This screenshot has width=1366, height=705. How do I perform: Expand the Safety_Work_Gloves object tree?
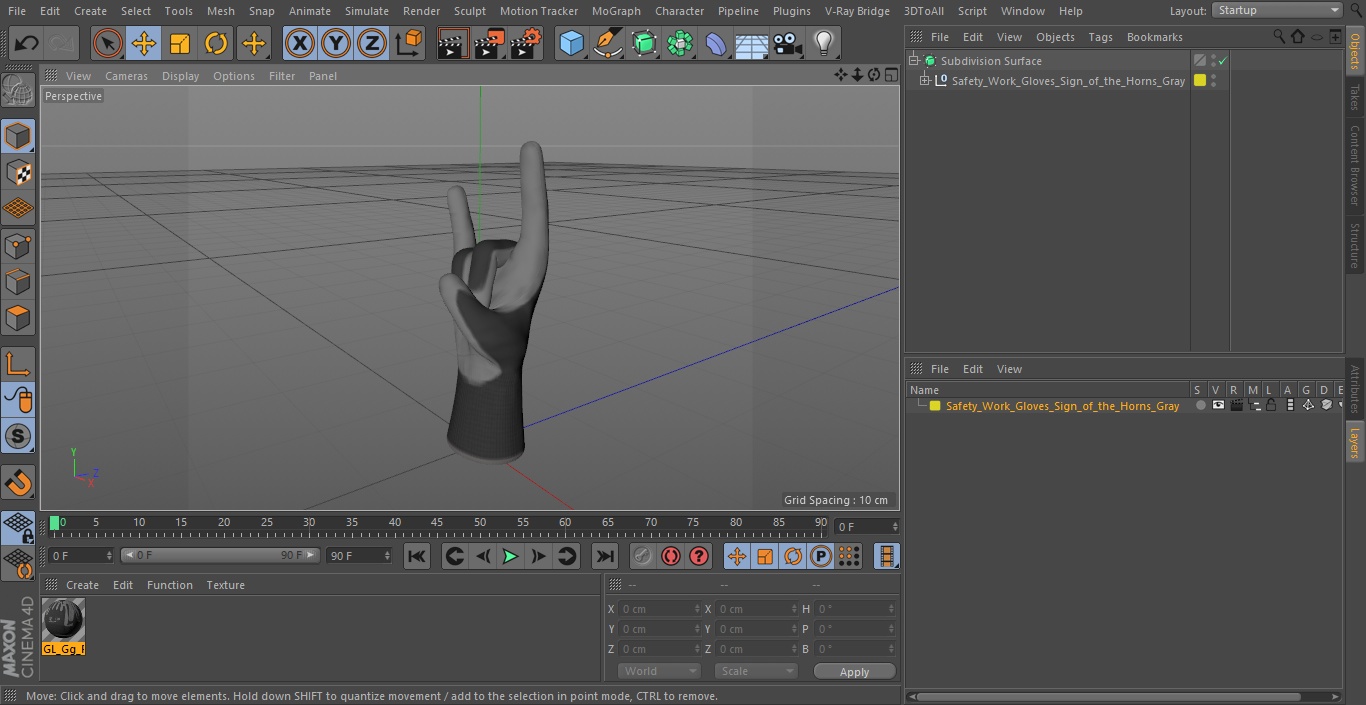click(925, 81)
